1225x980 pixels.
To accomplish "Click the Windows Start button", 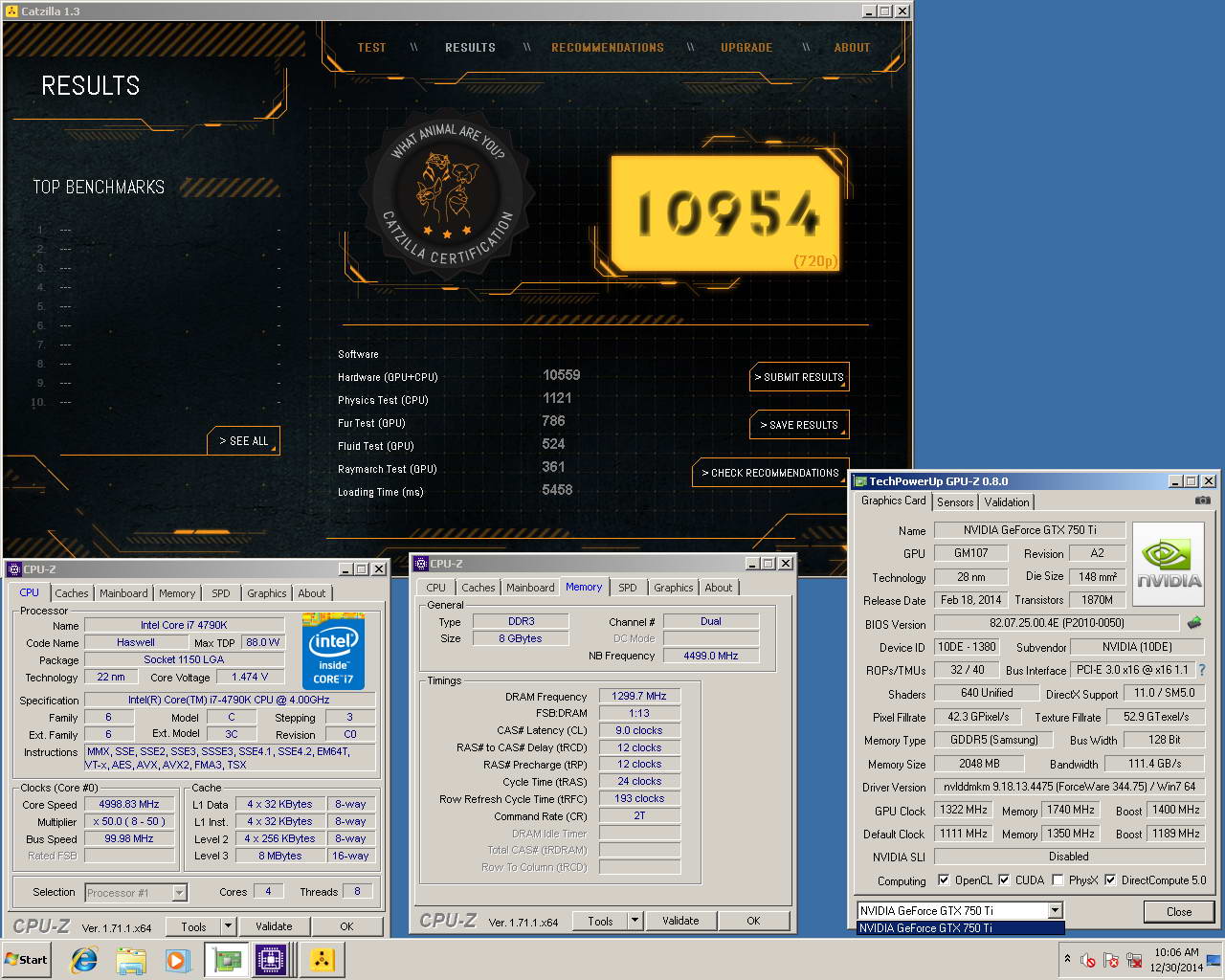I will point(26,960).
